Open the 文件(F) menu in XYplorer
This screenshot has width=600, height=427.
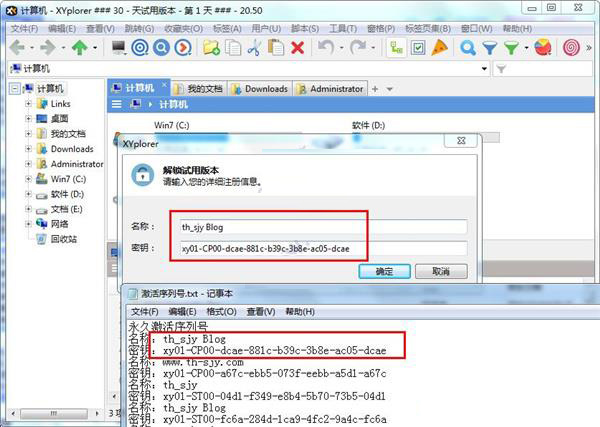(x=24, y=29)
